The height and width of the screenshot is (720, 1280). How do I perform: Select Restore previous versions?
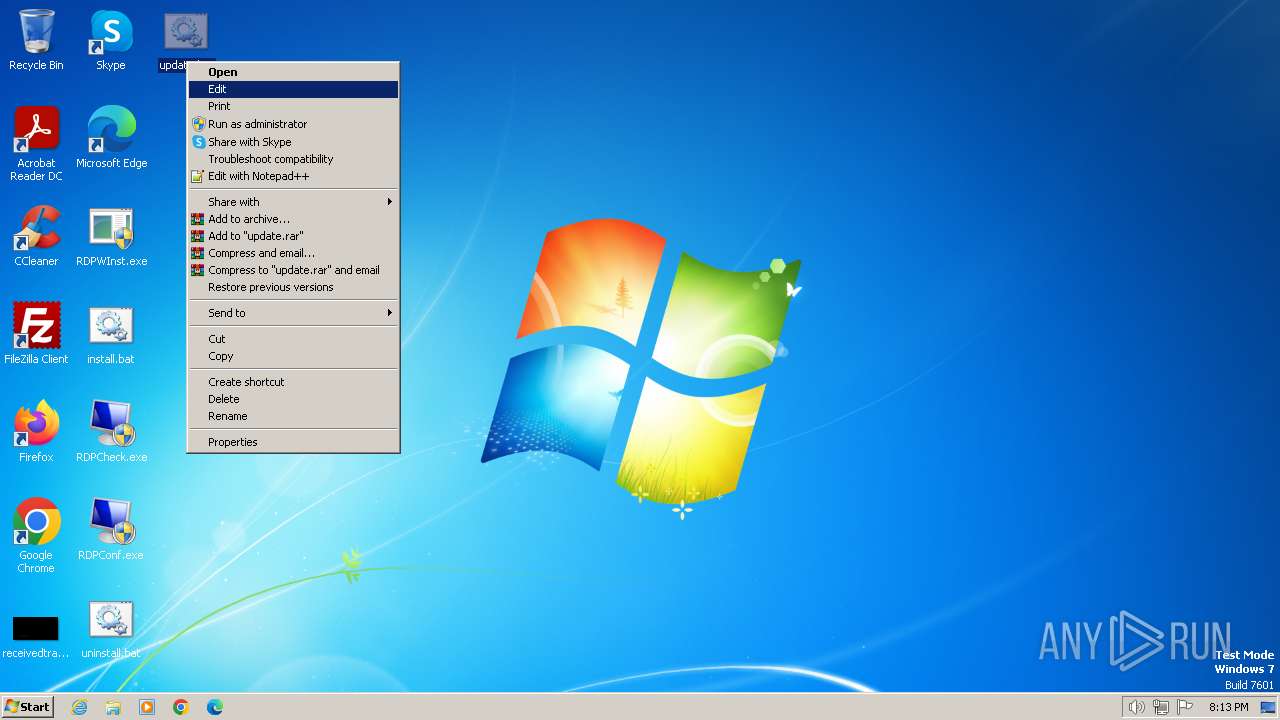tap(293, 287)
